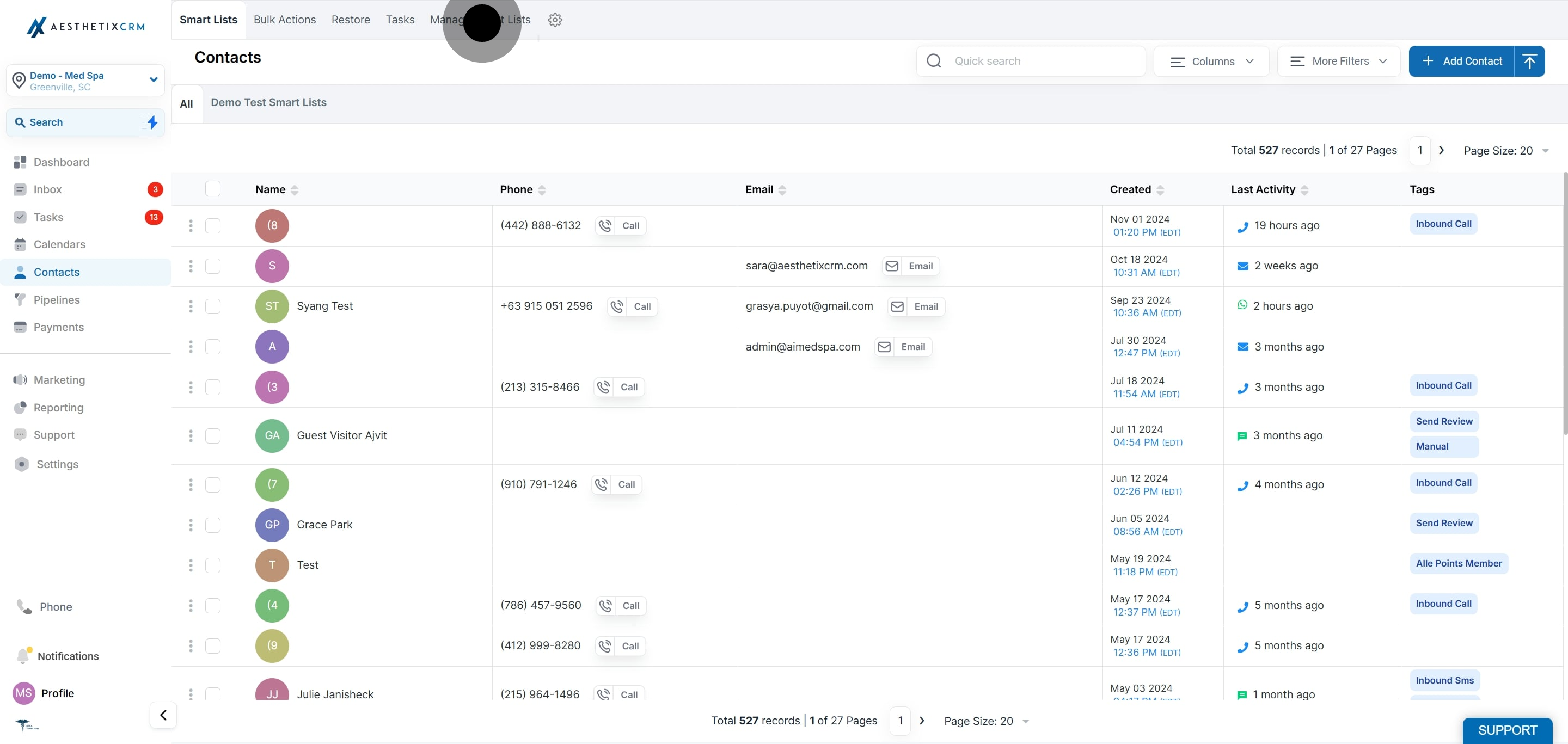The image size is (1568, 744).
Task: Click the GA avatar for Guest Visitor Ajvit
Action: click(272, 435)
